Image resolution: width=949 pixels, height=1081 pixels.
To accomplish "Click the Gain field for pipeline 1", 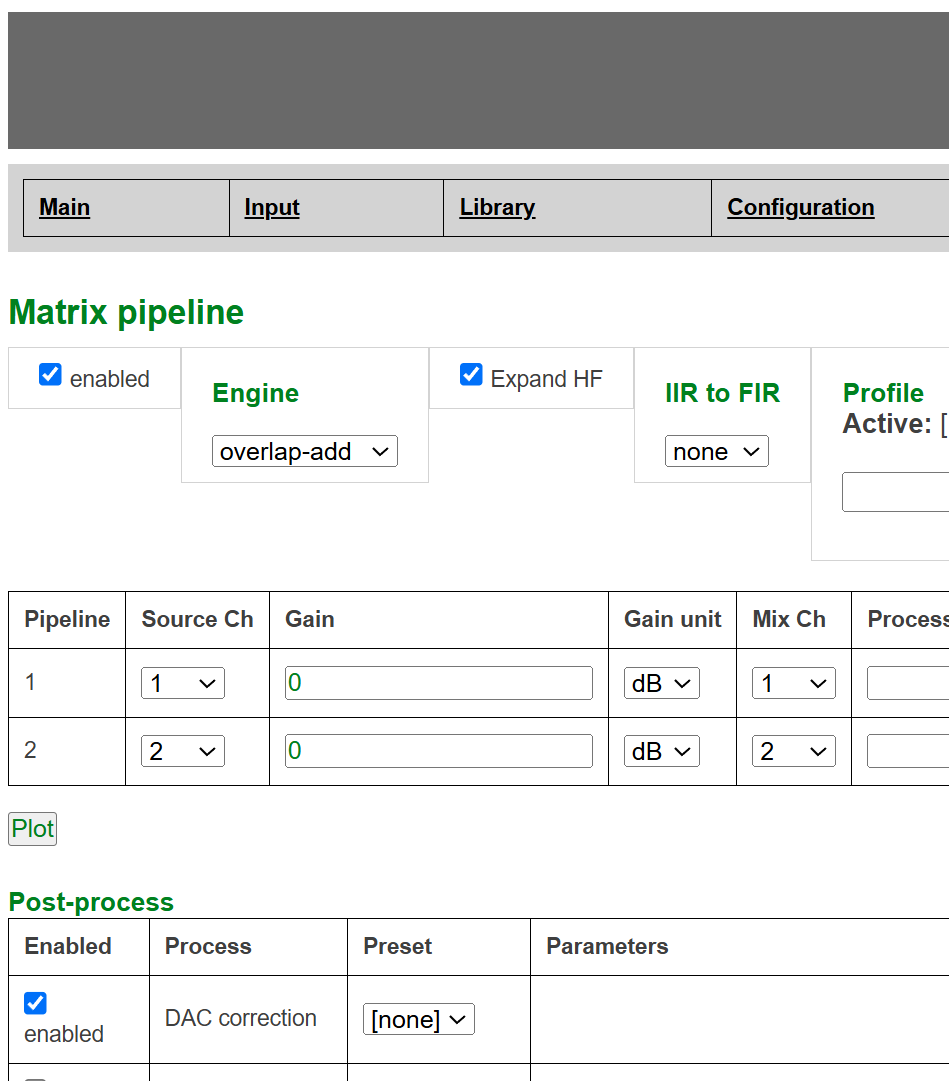I will [x=438, y=683].
